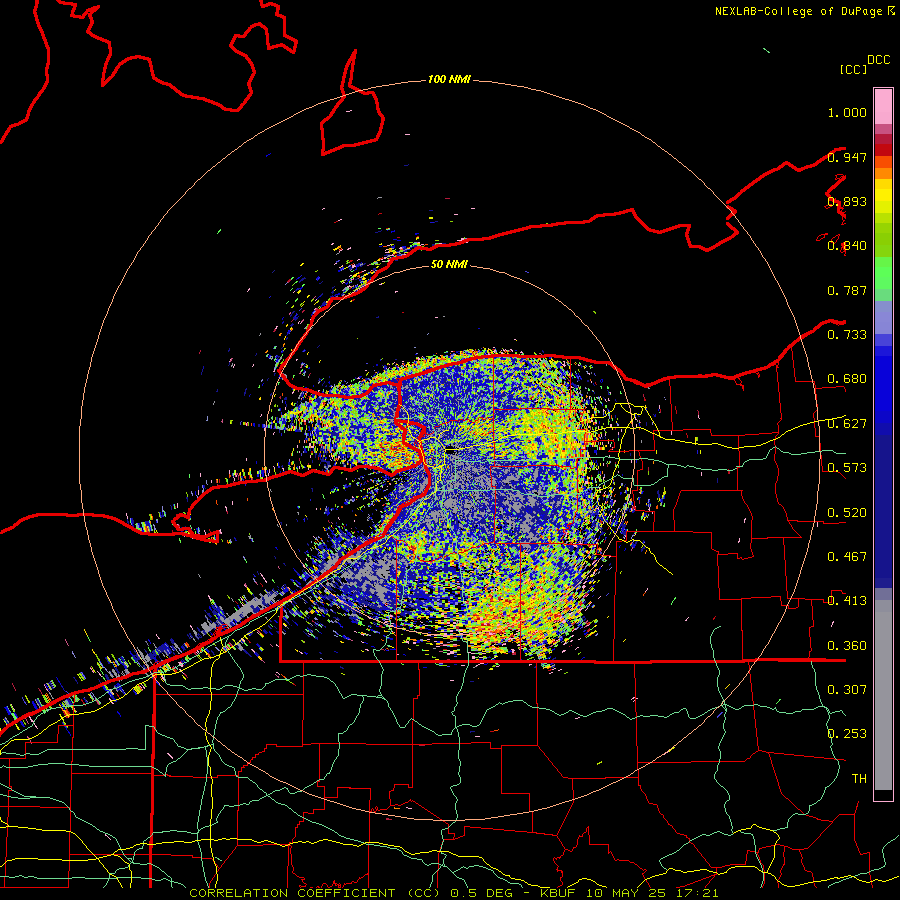Screen dimensions: 900x900
Task: Click the 50 NMI range ring label
Action: pos(449,264)
